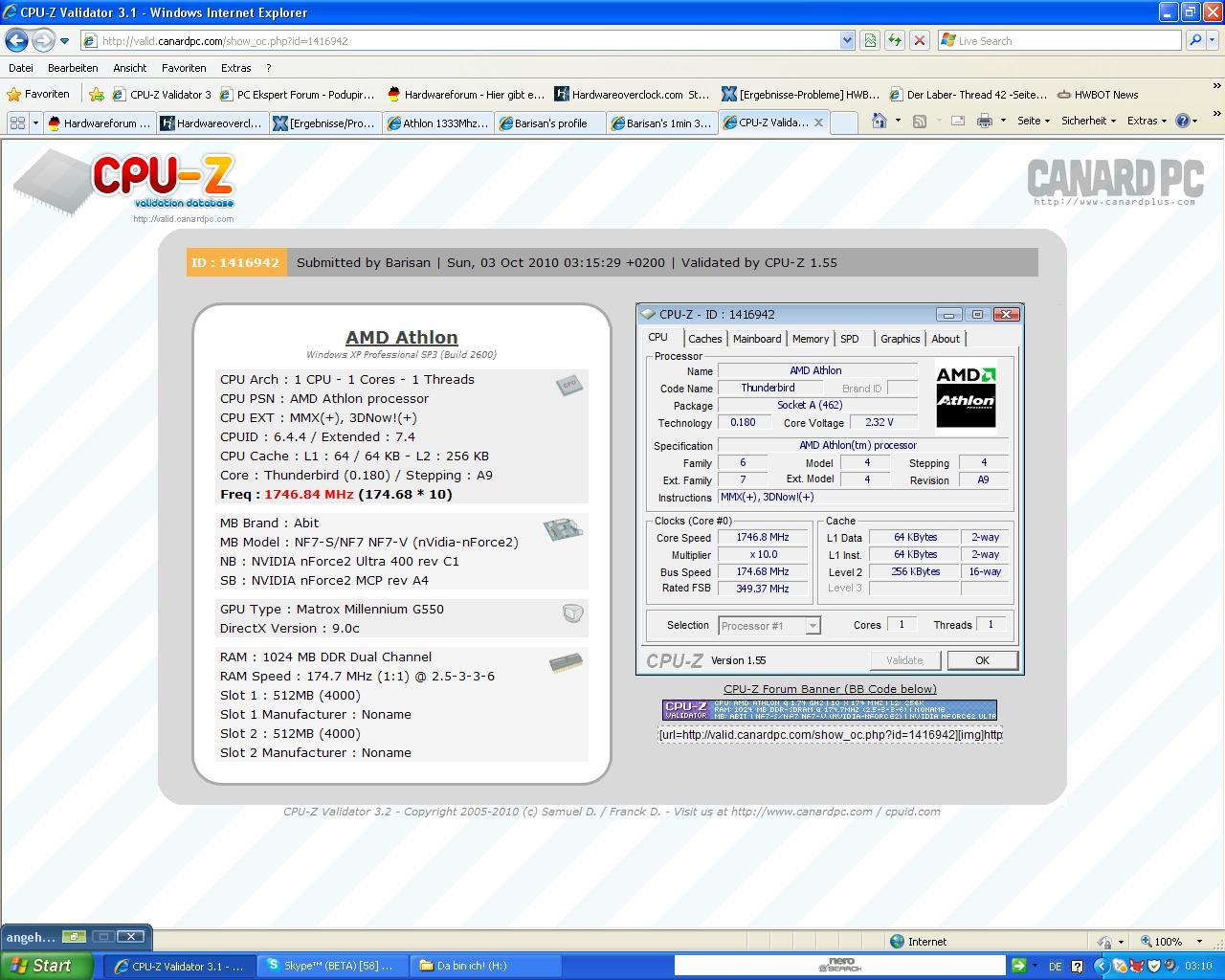Click the compatibility view icon
1225x980 pixels.
click(870, 40)
